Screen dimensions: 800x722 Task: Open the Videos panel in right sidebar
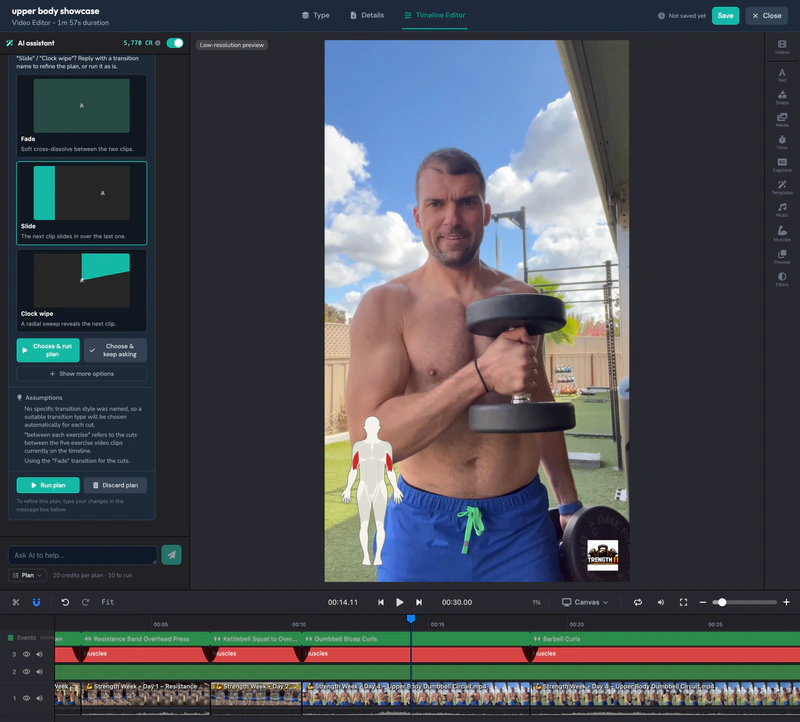782,47
